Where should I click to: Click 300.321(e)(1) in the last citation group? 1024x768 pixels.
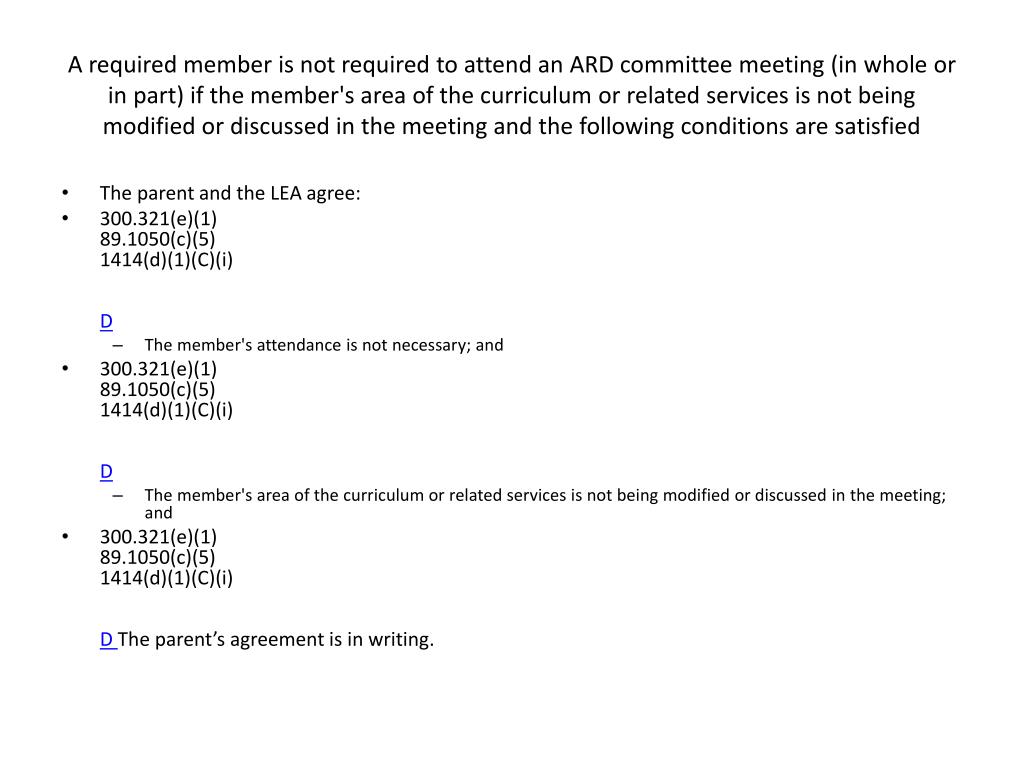point(158,537)
